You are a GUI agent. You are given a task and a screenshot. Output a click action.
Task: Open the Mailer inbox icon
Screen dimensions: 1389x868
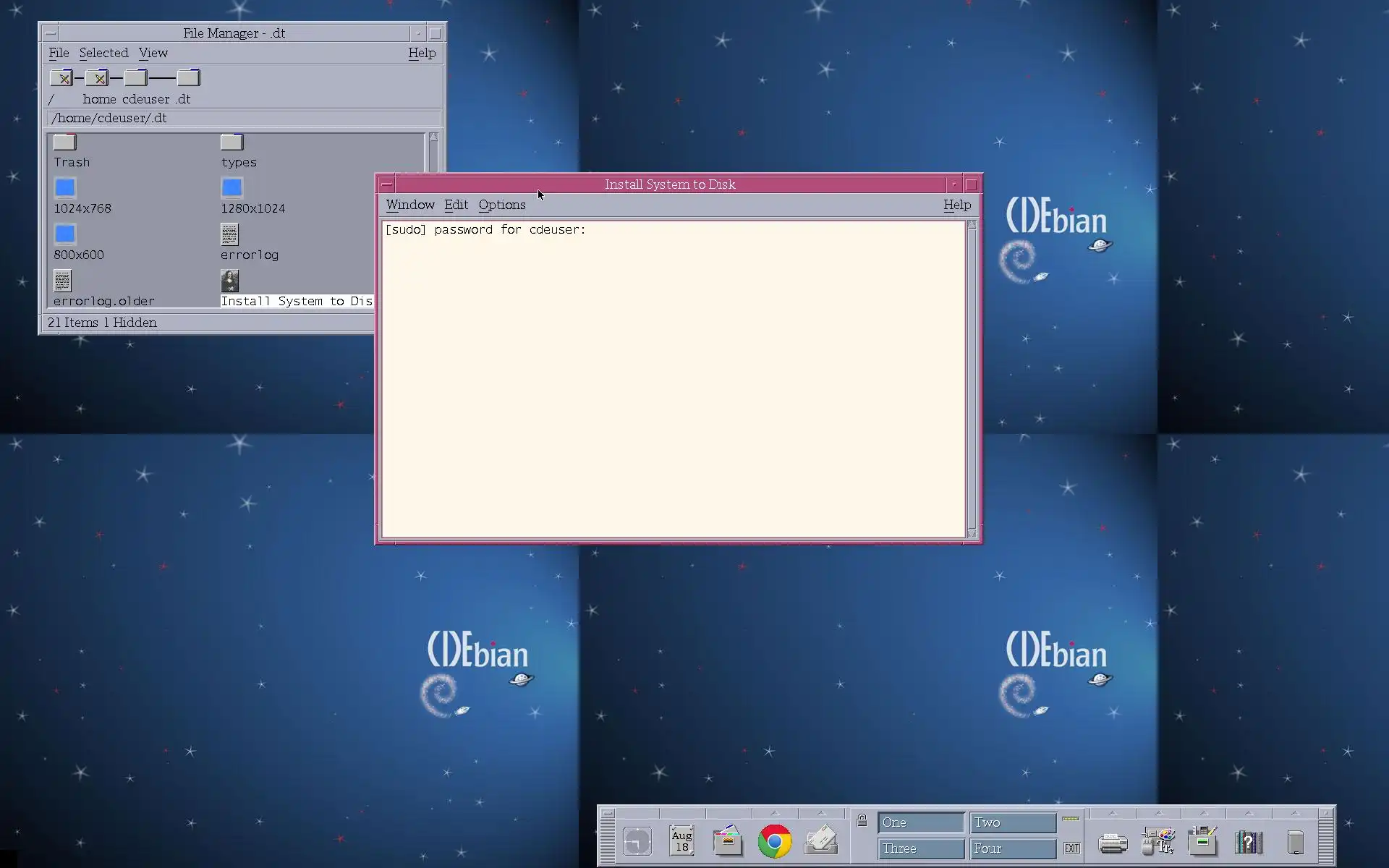pos(820,841)
